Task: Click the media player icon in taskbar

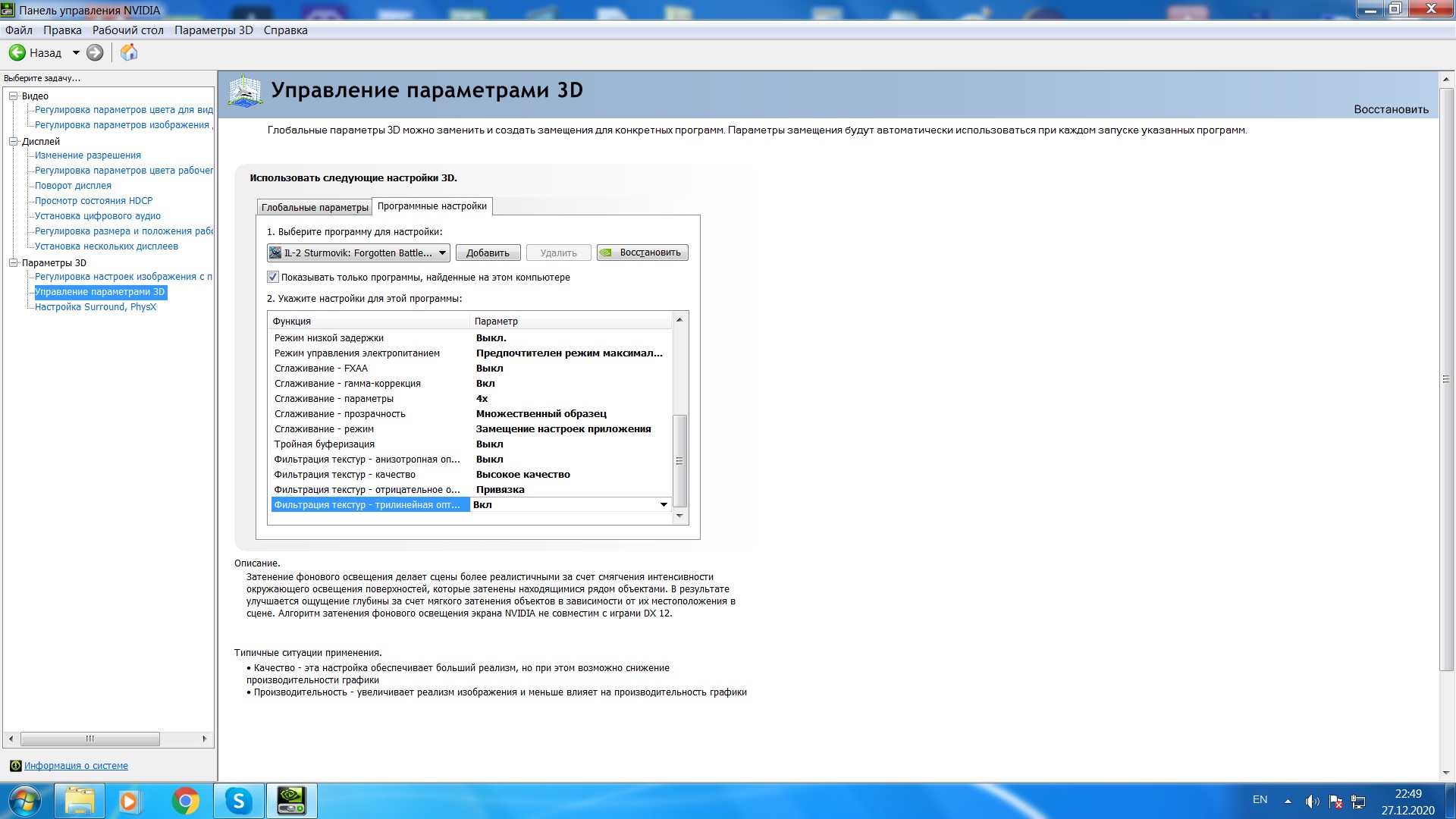Action: [x=129, y=801]
